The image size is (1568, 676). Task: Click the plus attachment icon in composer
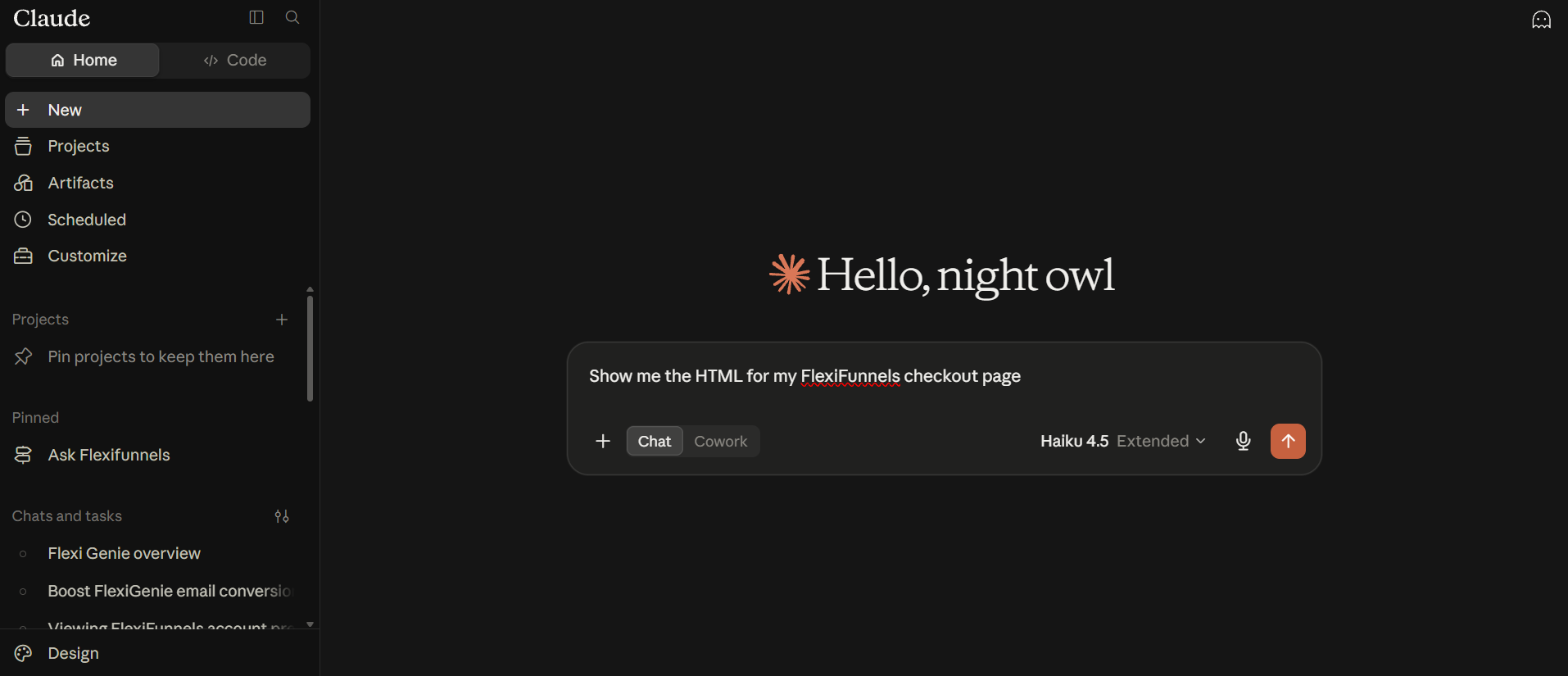[603, 442]
